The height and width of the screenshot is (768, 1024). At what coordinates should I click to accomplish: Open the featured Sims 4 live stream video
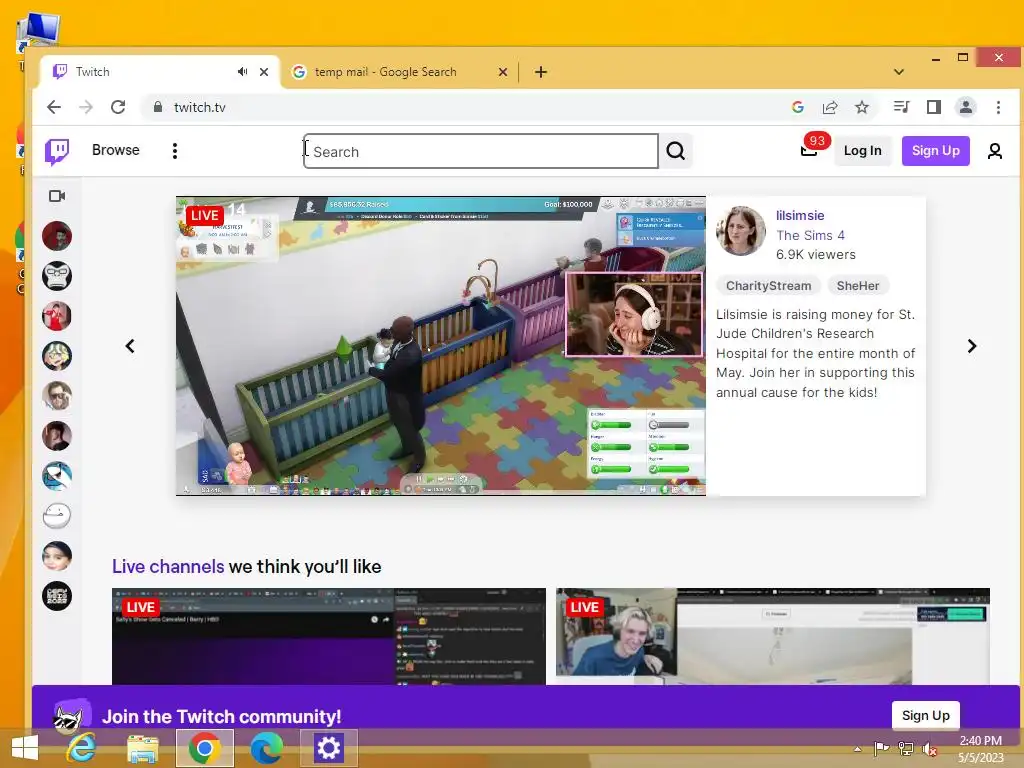pyautogui.click(x=441, y=345)
